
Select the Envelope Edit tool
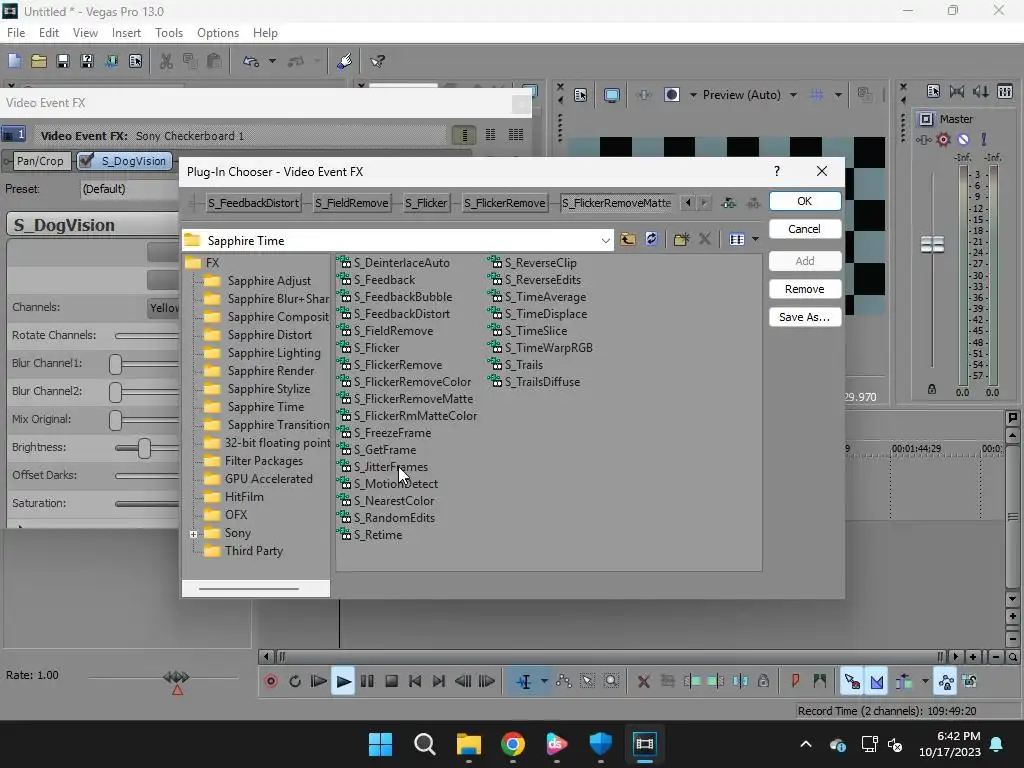[563, 681]
